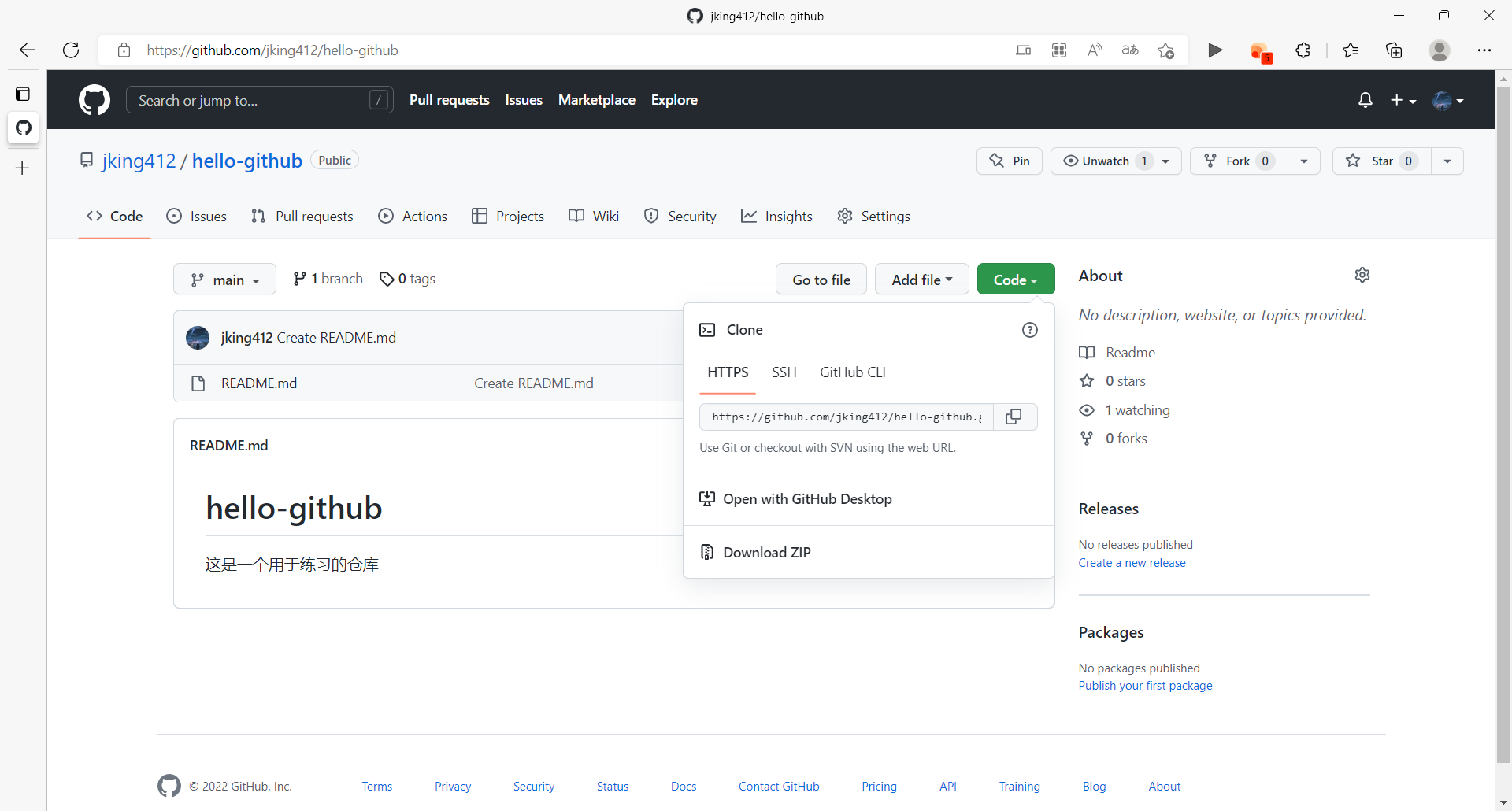Click the browser profile avatar

1440,50
